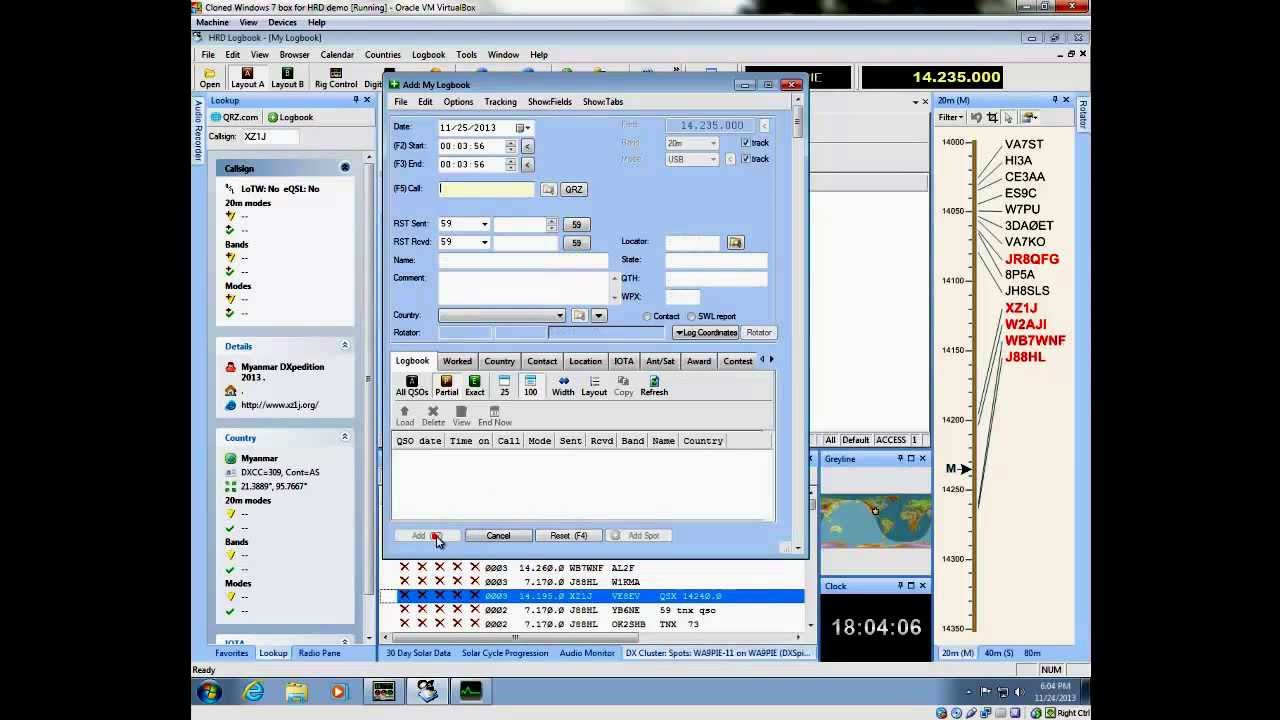Open the RST Rcvd dropdown
This screenshot has height=720, width=1280.
pyautogui.click(x=484, y=242)
